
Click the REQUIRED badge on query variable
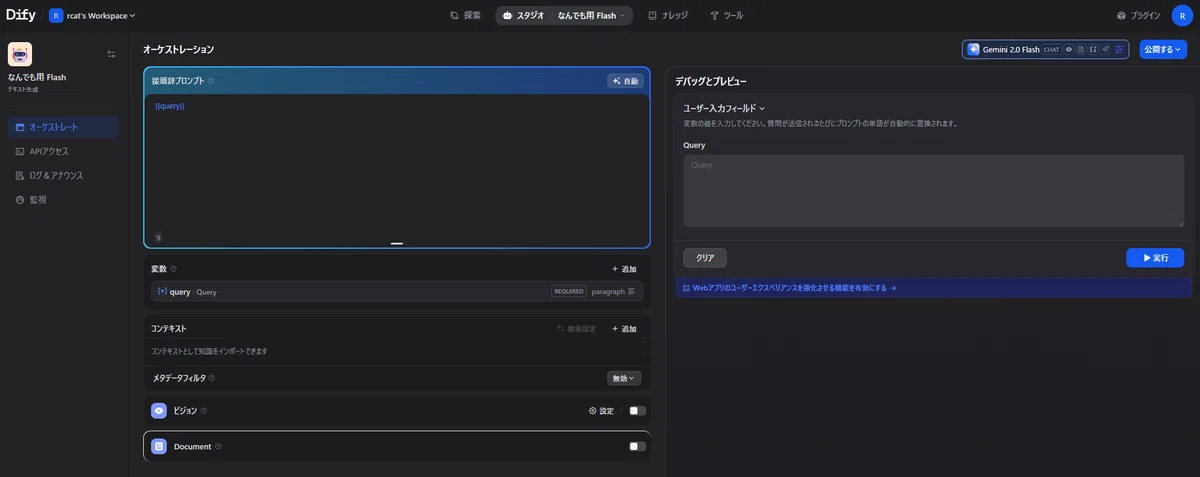pos(568,292)
